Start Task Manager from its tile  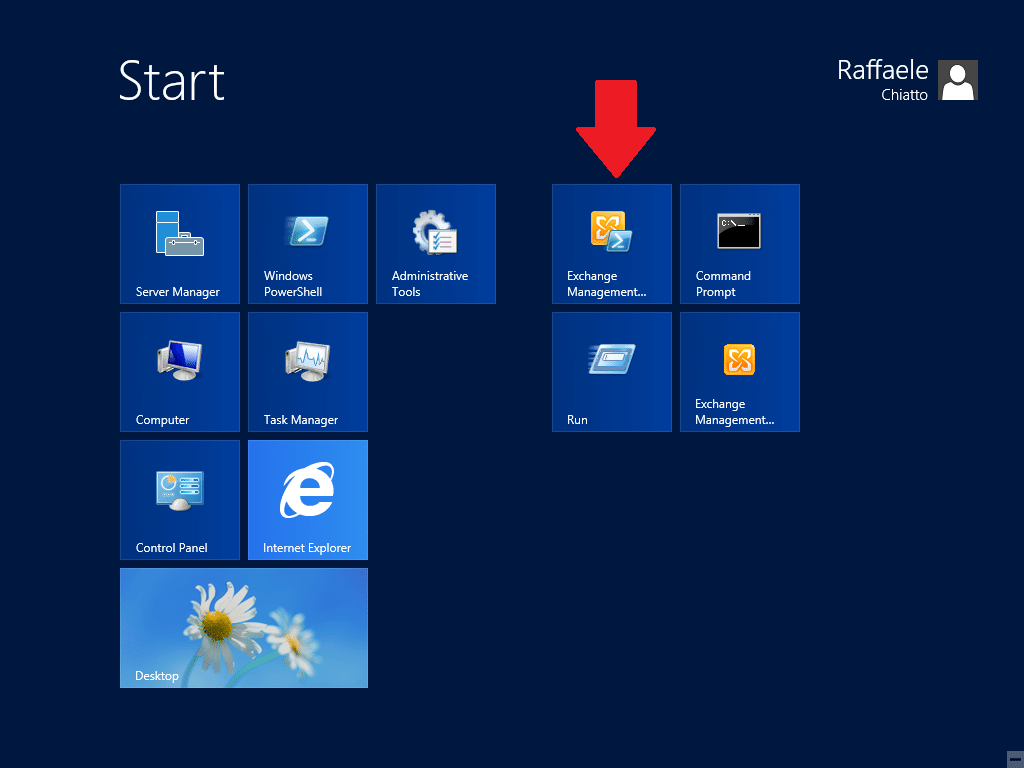(x=308, y=372)
